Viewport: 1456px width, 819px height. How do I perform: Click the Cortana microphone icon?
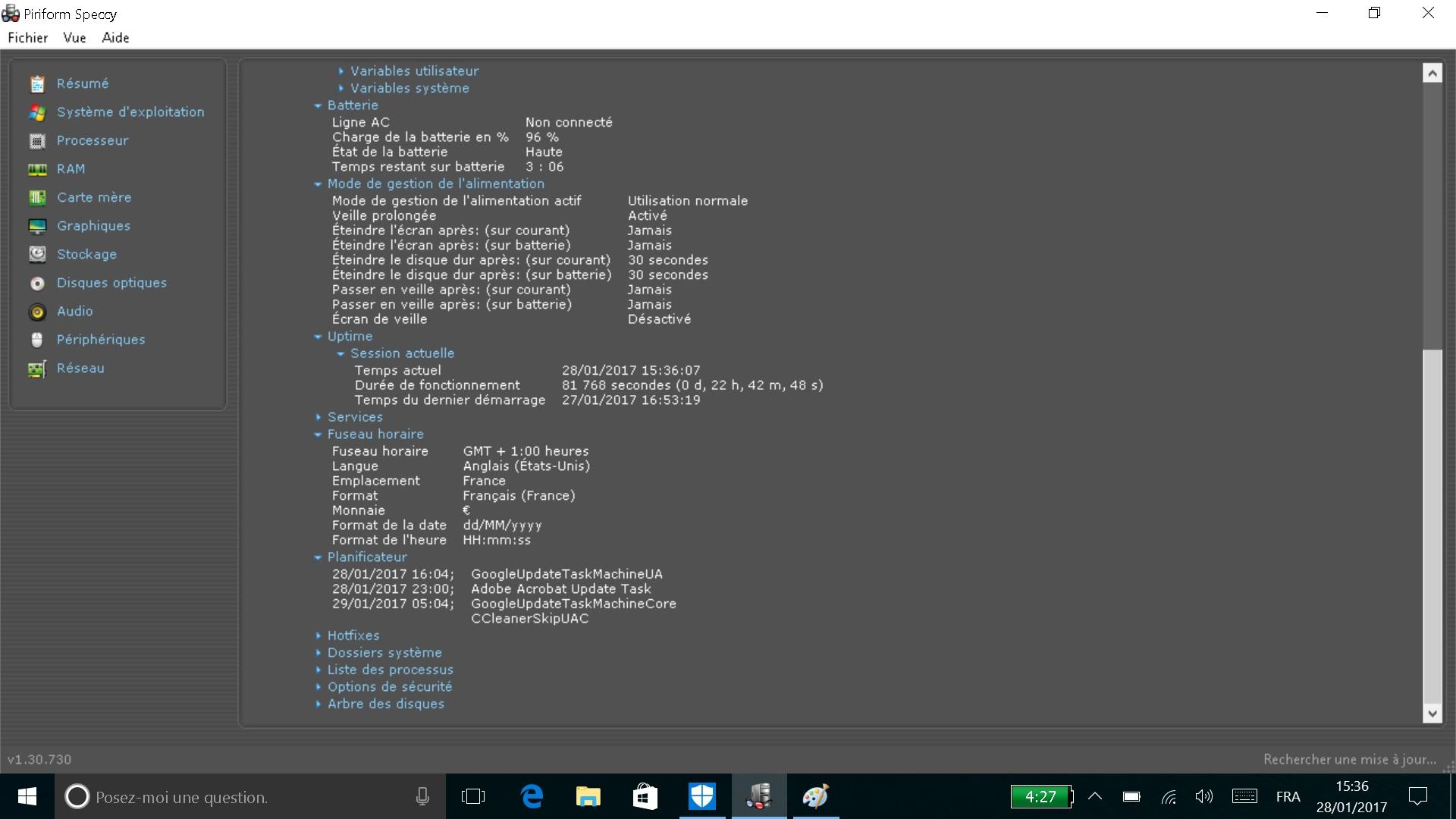422,796
